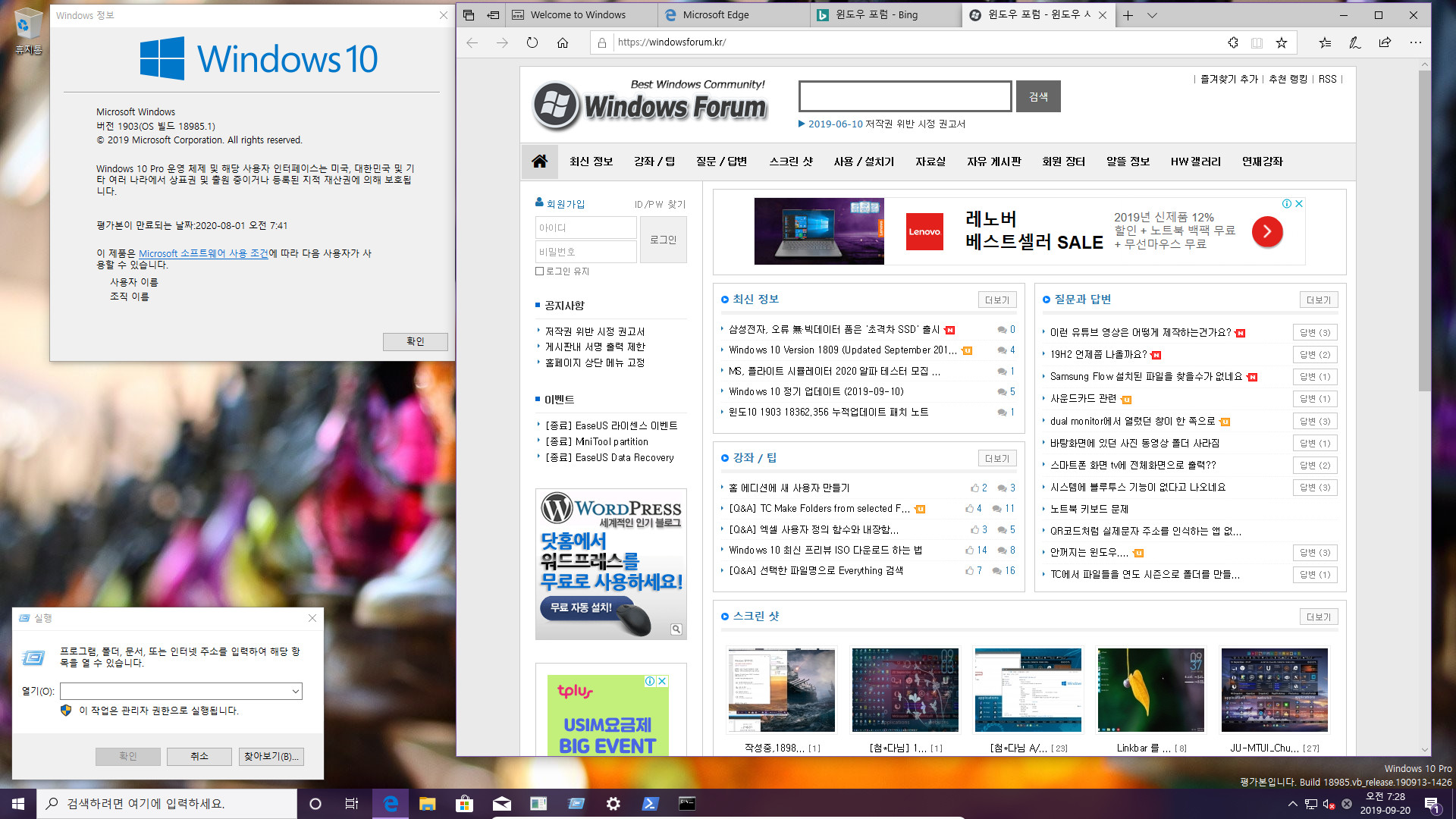Open 저작권 위반 시정 권고서 notice
Image resolution: width=1456 pixels, height=819 pixels.
595,331
